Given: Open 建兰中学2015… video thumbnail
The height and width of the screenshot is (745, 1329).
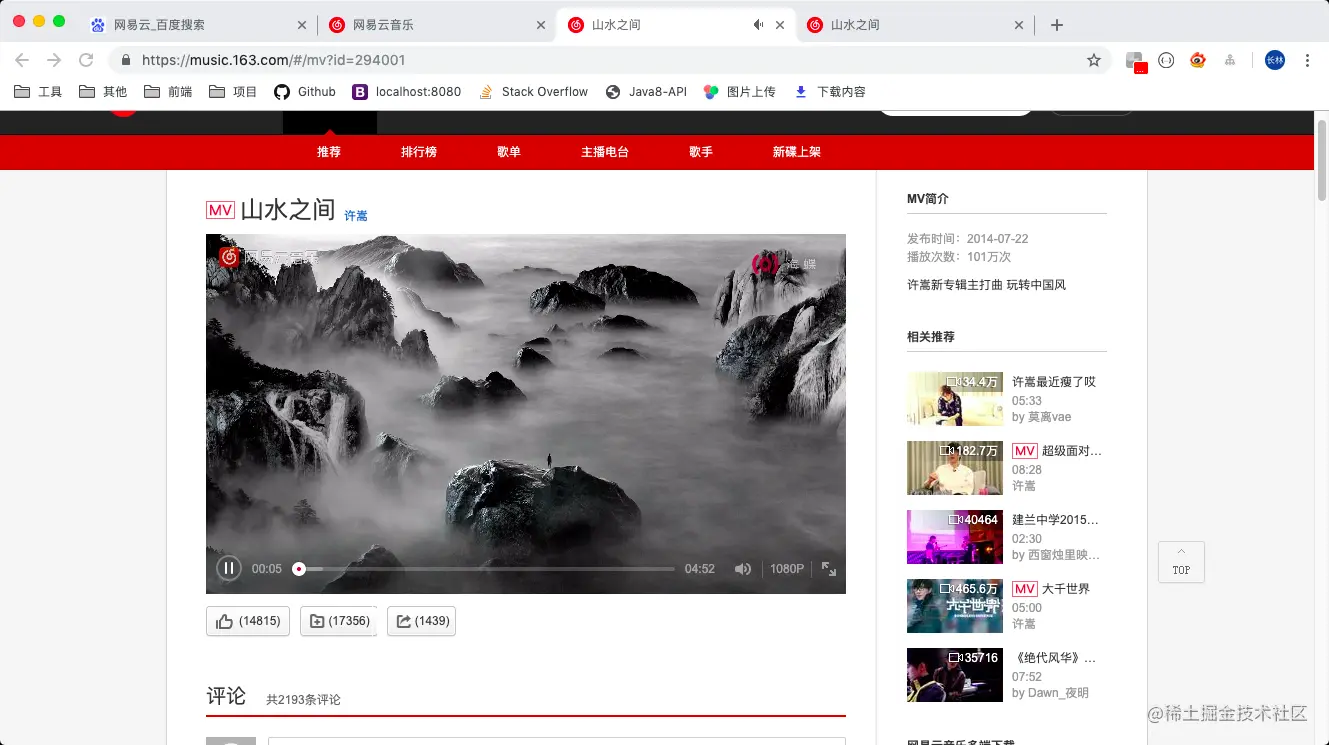Looking at the screenshot, I should coord(955,537).
